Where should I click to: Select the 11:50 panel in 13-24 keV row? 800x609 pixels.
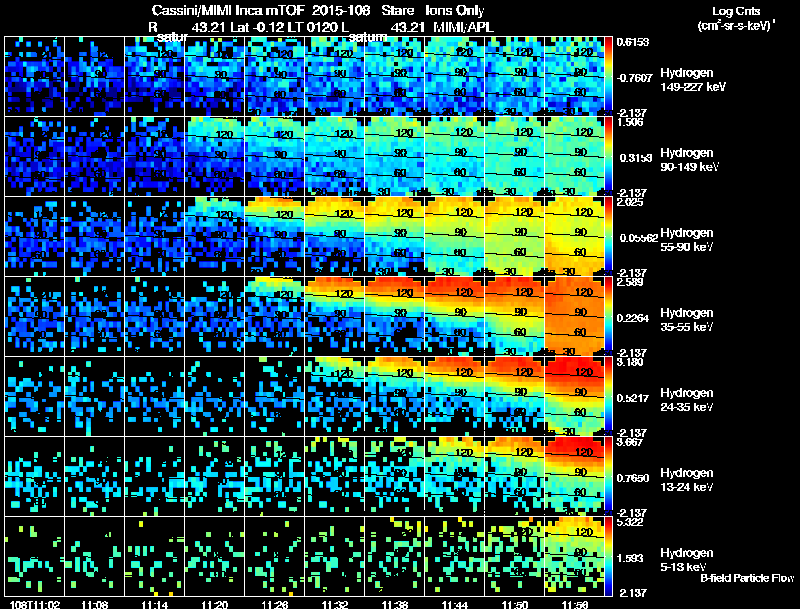pyautogui.click(x=514, y=476)
